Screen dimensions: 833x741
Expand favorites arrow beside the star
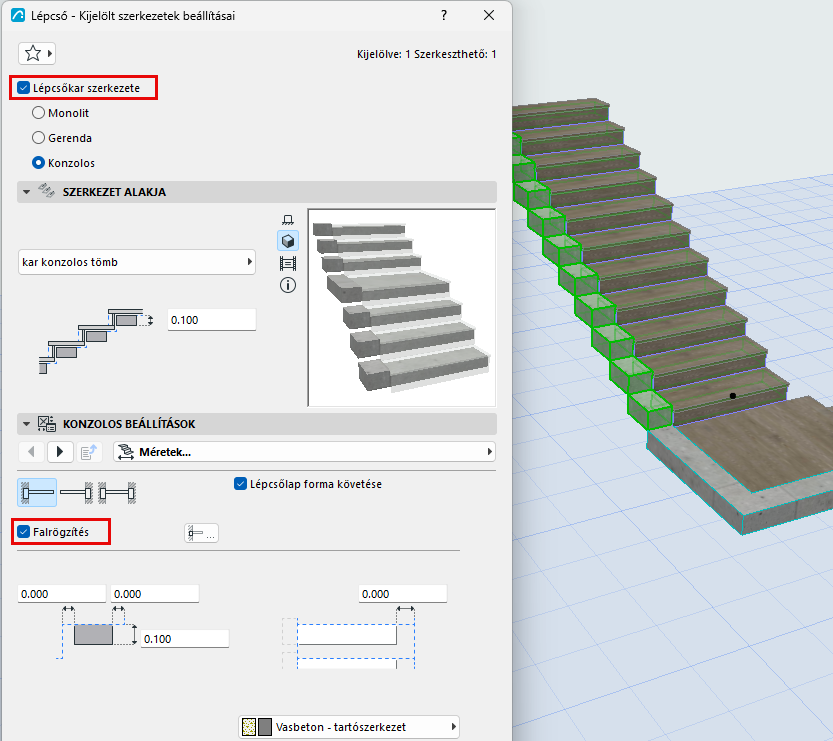49,53
